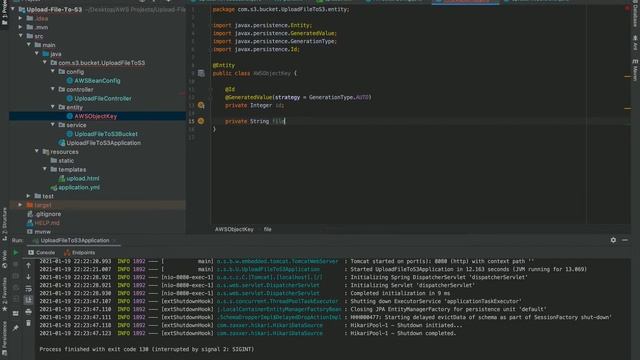This screenshot has width=640, height=360.
Task: Click AWSObjectKey breadcrumb below editor
Action: tap(234, 229)
